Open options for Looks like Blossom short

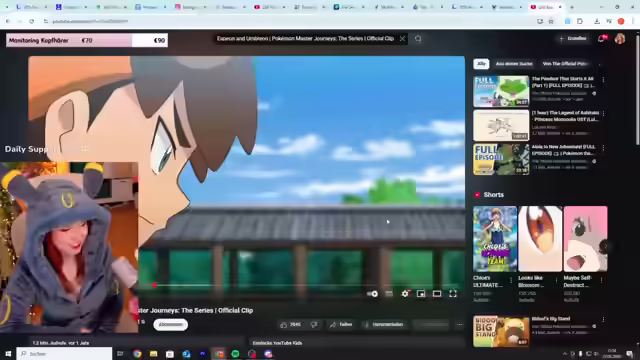[x=556, y=280]
